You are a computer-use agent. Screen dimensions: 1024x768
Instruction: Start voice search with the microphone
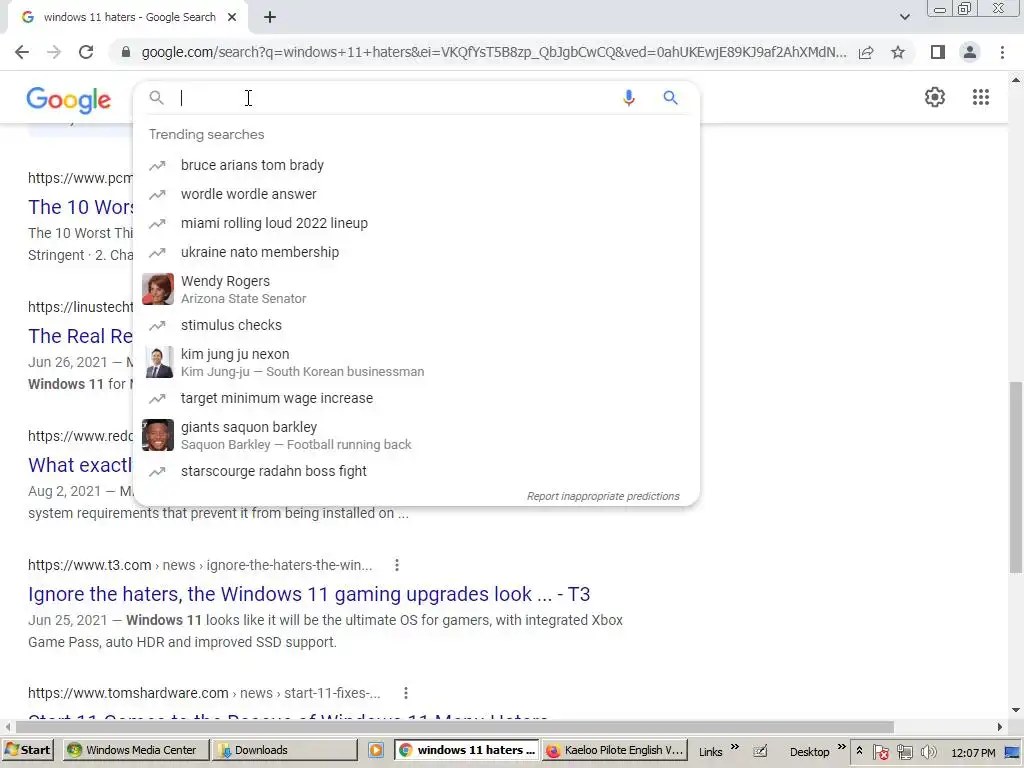628,98
